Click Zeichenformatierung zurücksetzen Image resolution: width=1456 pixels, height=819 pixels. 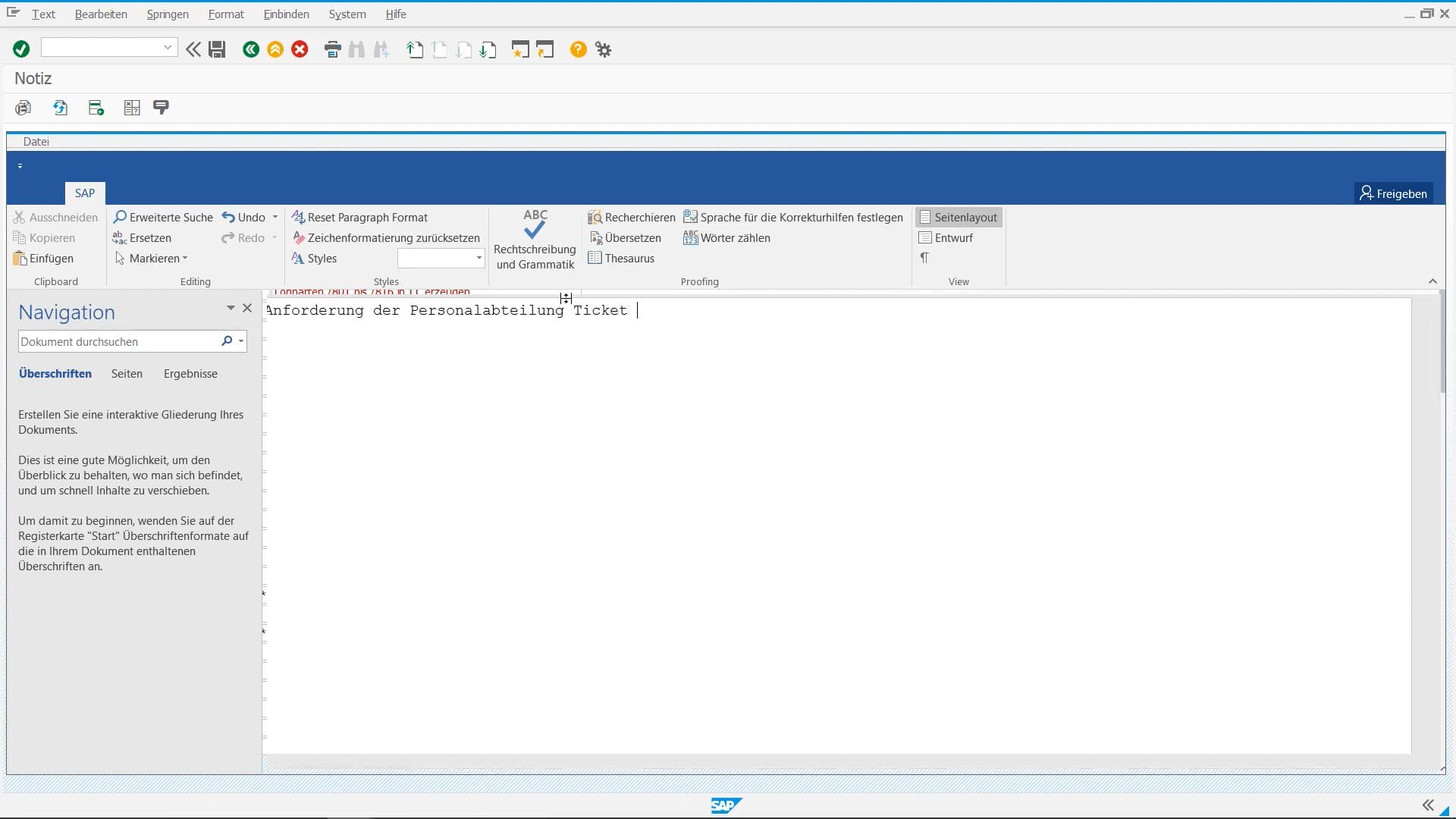(386, 238)
